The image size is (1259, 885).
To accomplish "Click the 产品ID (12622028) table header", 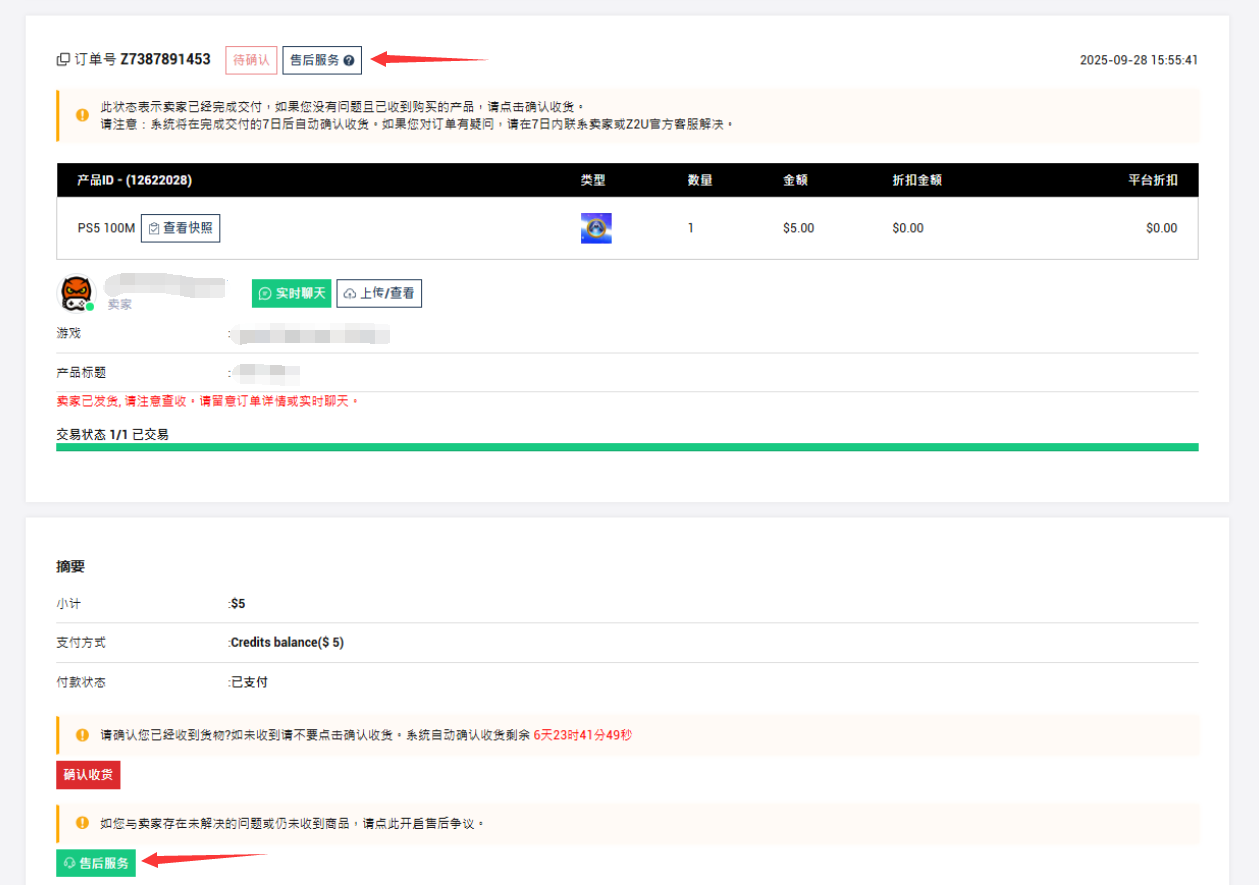I will [x=134, y=181].
